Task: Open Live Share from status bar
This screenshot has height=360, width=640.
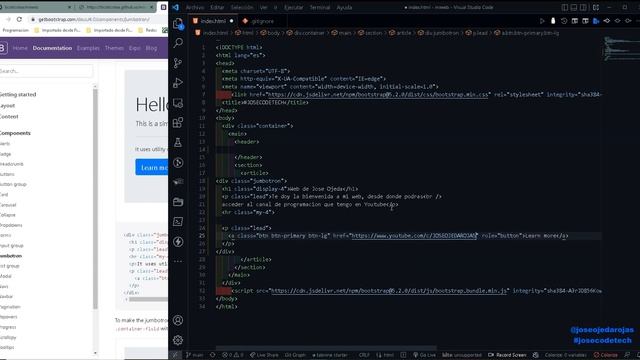Action: [264, 355]
